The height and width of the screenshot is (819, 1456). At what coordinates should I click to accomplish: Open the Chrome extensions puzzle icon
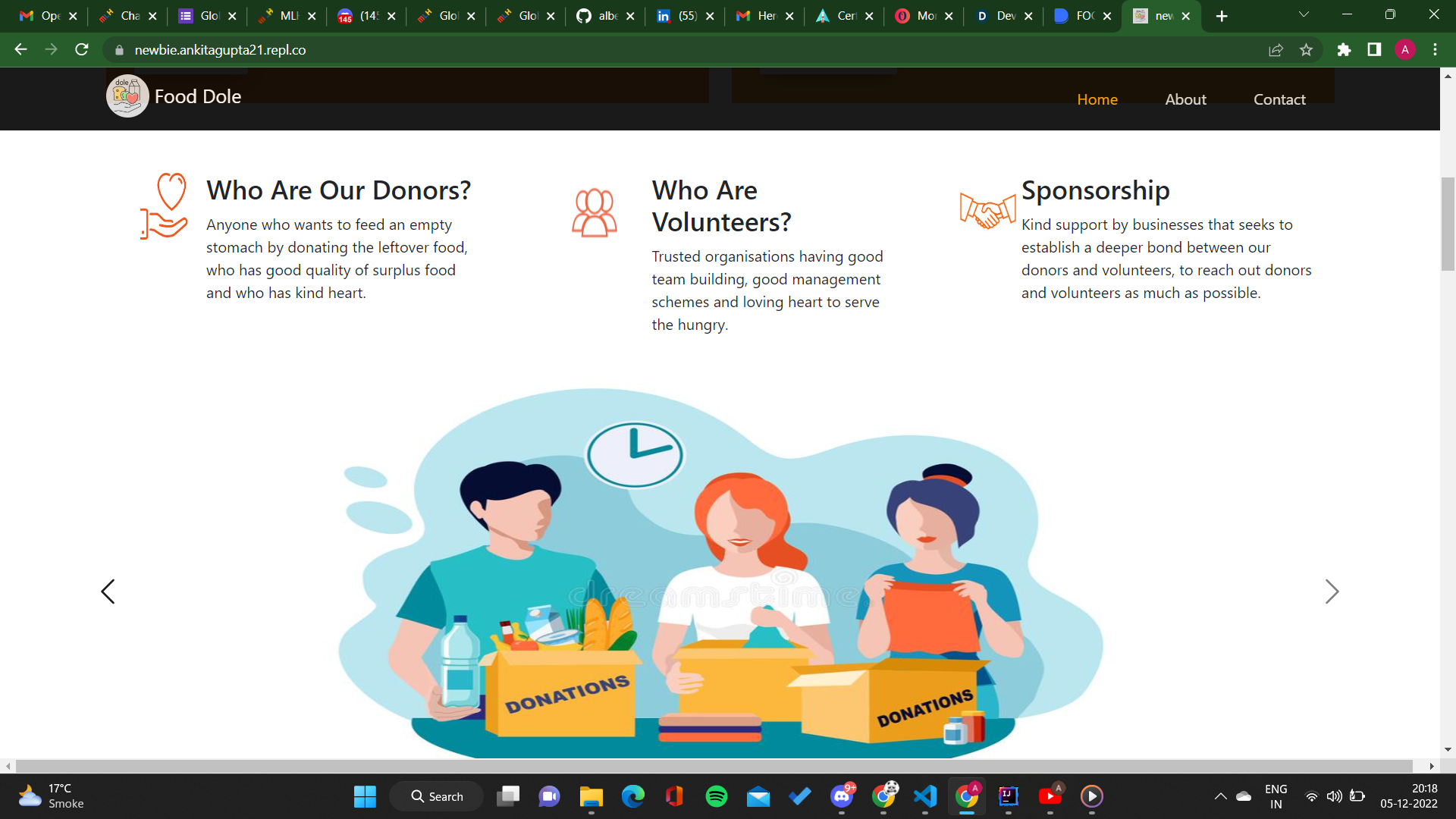1344,50
